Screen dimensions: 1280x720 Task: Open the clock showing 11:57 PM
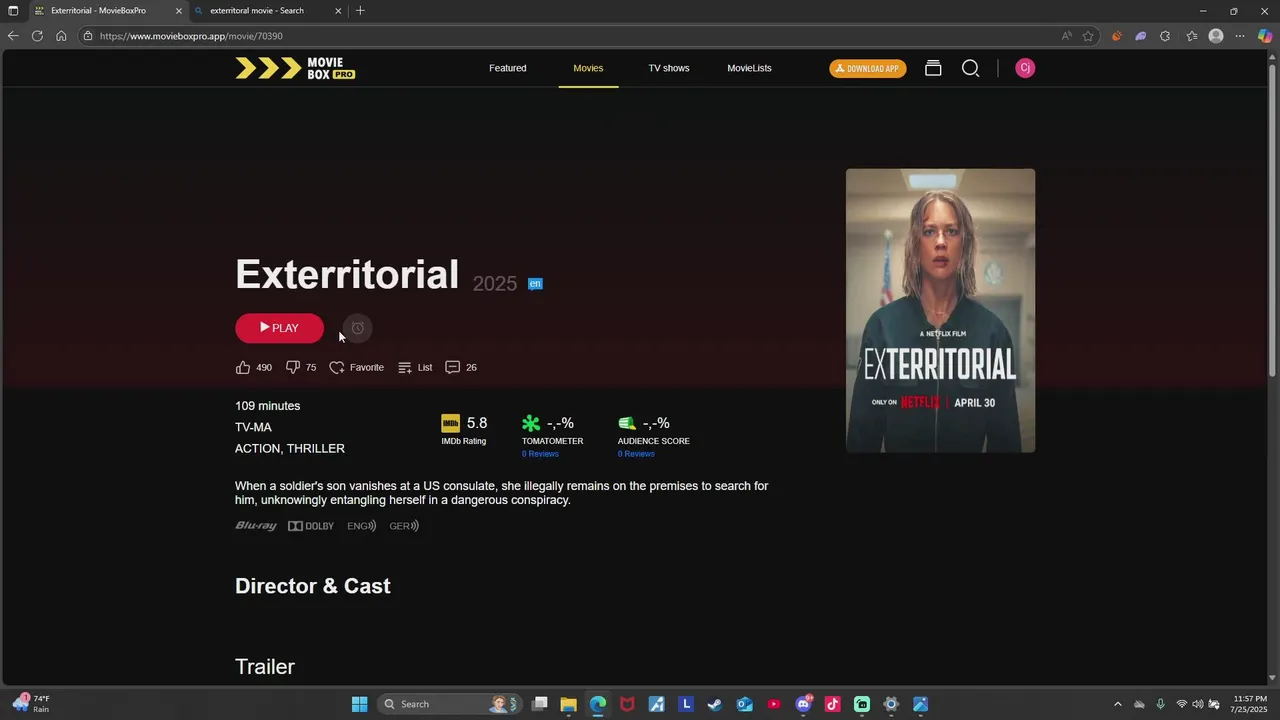tap(1250, 704)
